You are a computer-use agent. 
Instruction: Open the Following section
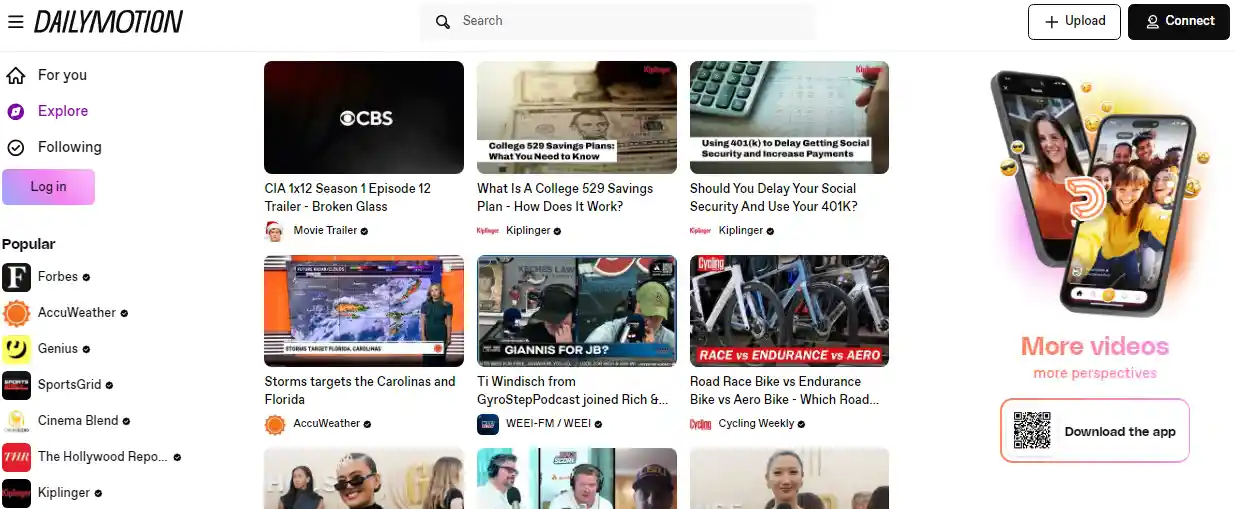70,147
